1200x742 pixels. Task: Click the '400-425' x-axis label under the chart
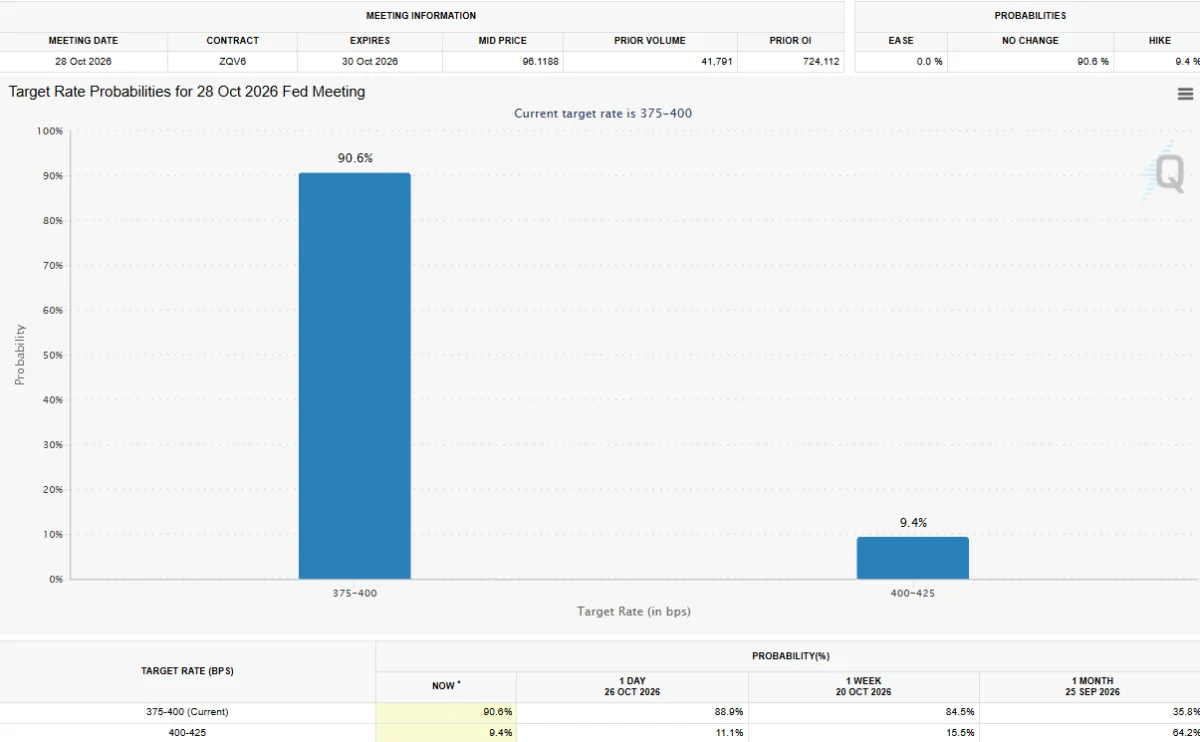913,593
